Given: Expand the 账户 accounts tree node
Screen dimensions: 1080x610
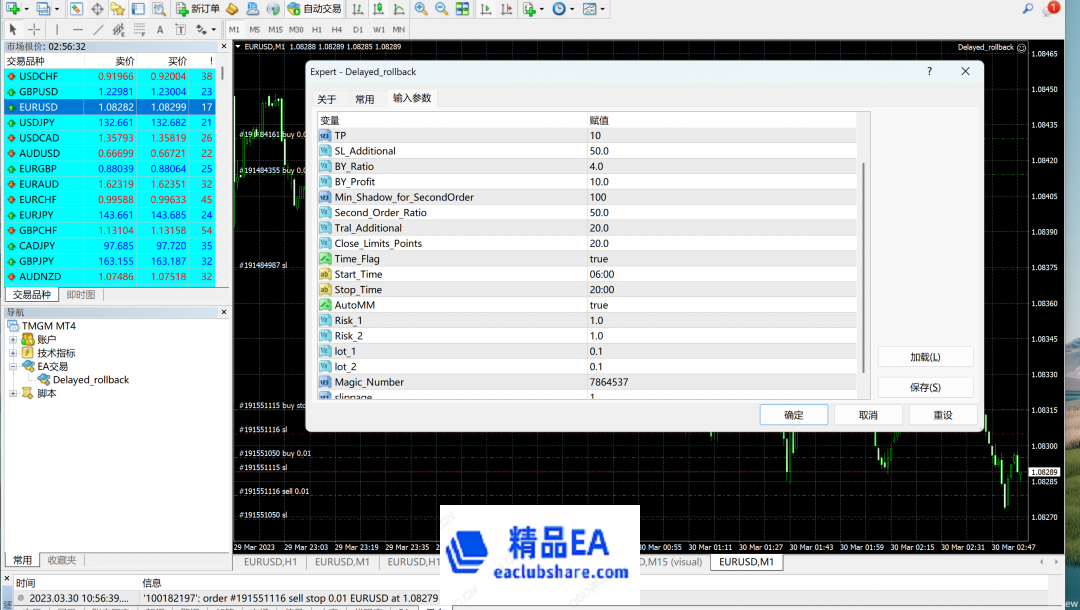Looking at the screenshot, I should tap(13, 340).
